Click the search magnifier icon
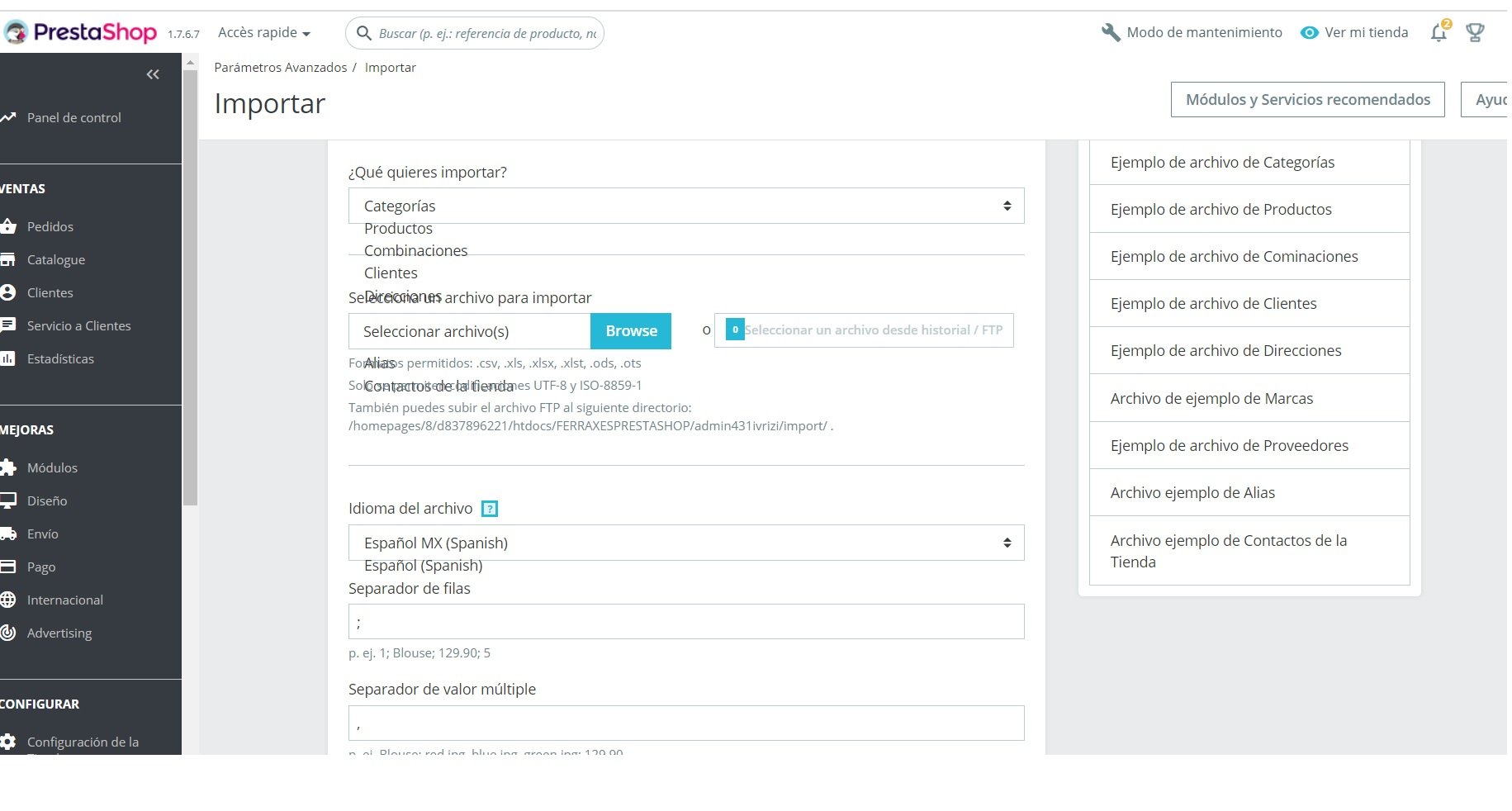 363,33
